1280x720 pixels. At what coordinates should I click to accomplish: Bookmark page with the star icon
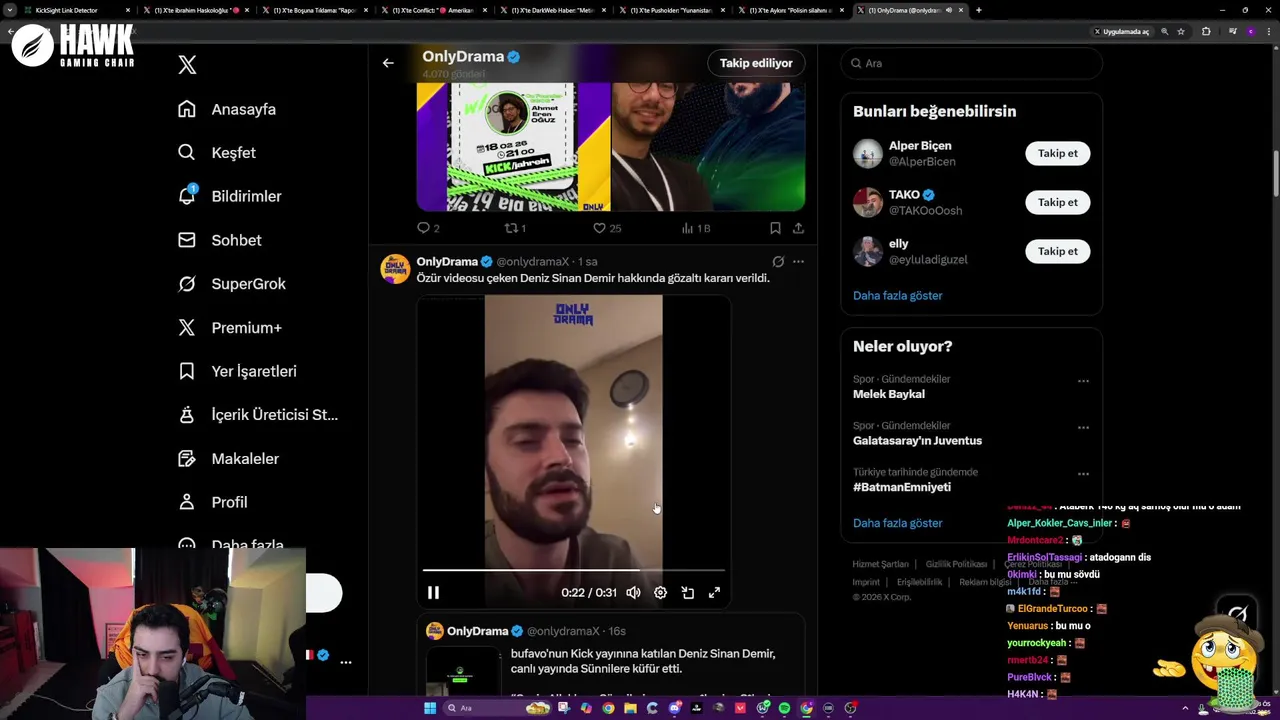1181,32
